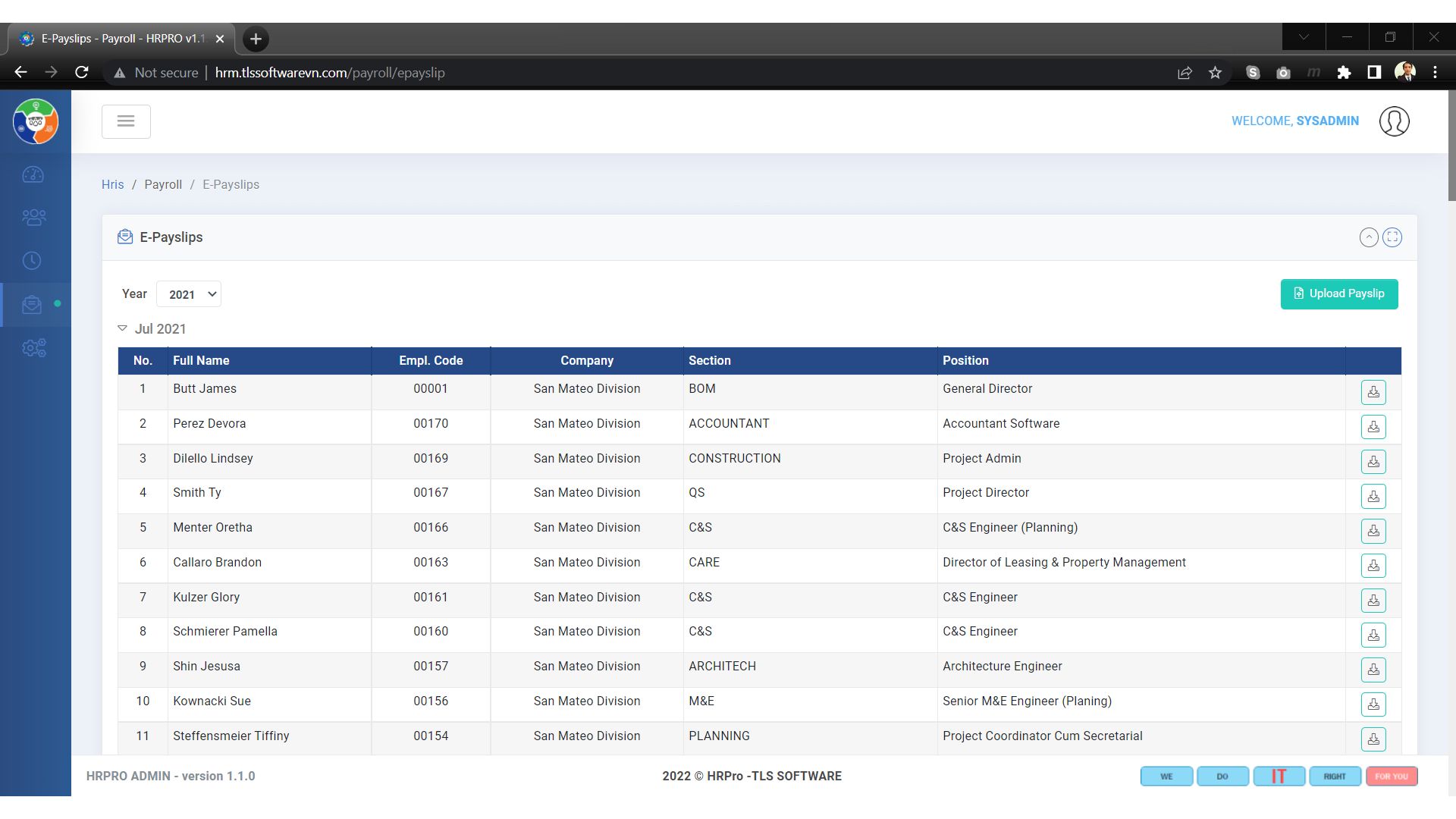Click the Hris breadcrumb link
The height and width of the screenshot is (819, 1456).
tap(112, 184)
